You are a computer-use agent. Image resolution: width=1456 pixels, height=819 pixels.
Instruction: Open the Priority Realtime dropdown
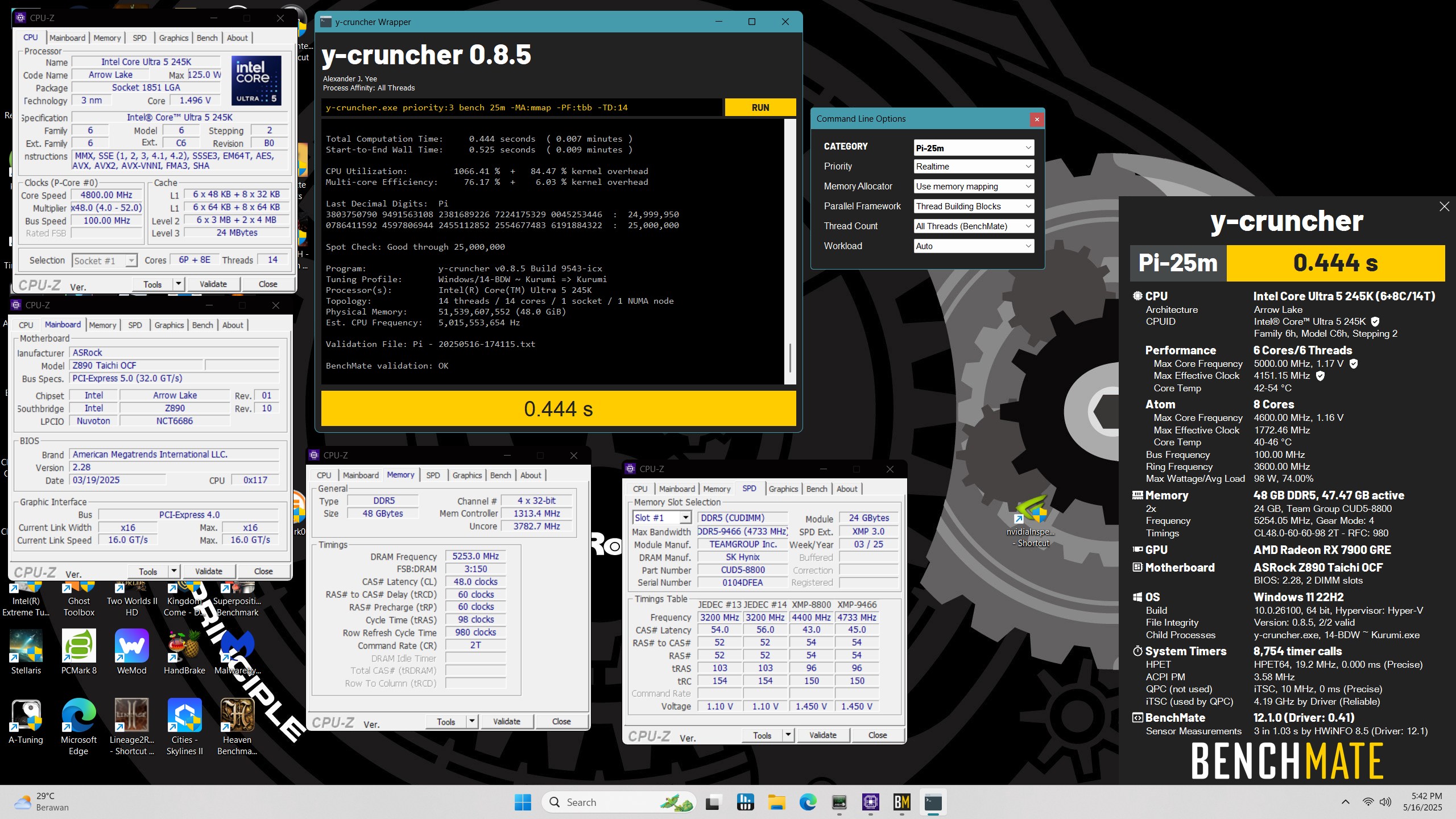coord(974,167)
